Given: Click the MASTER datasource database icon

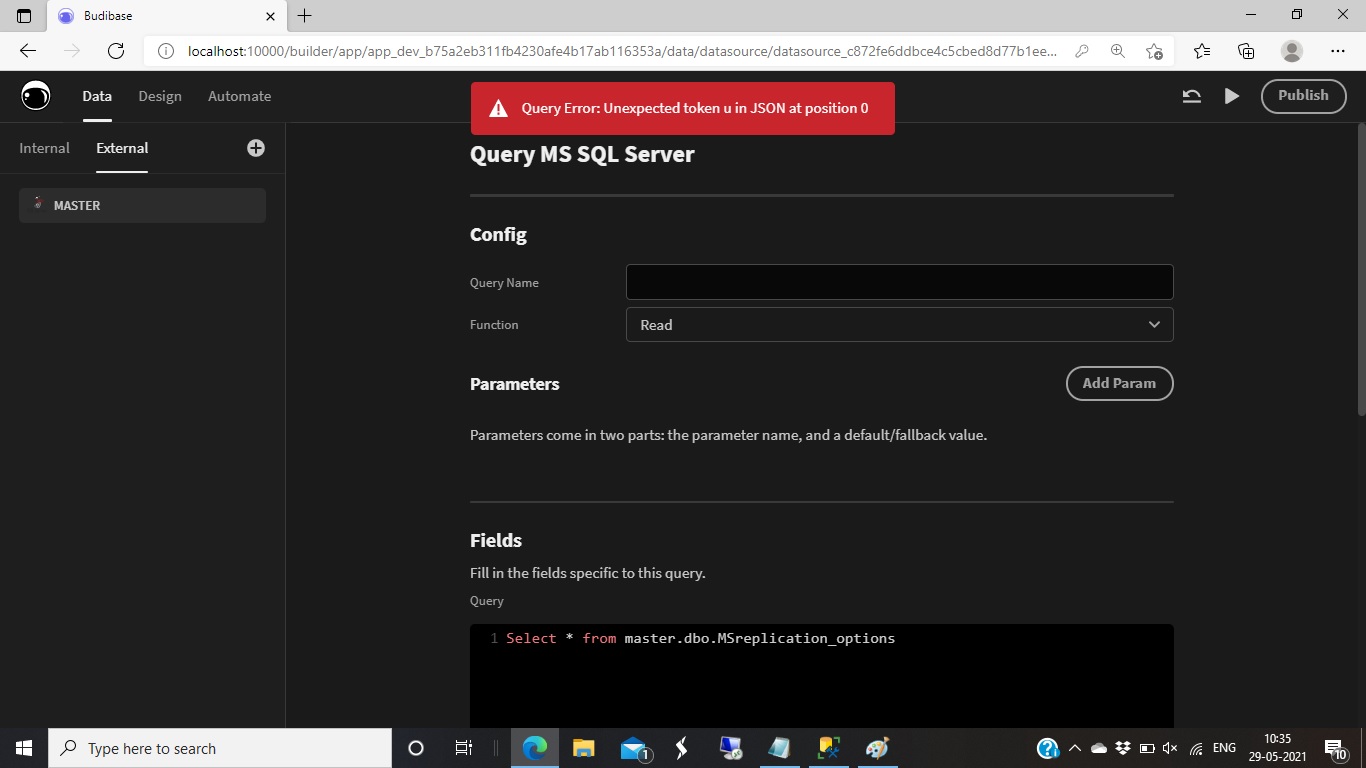Looking at the screenshot, I should pyautogui.click(x=38, y=205).
